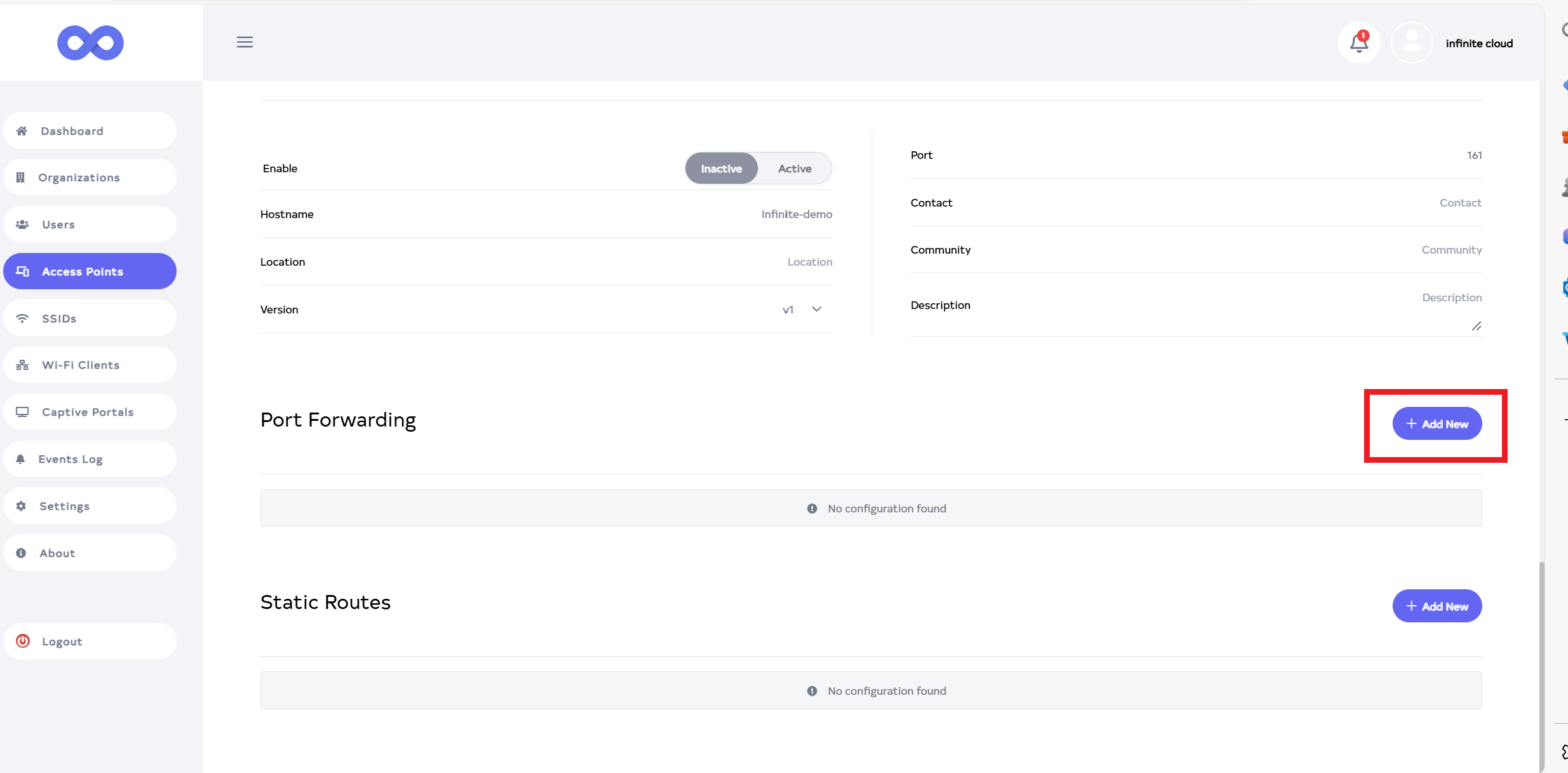Open the user profile avatar

1411,43
